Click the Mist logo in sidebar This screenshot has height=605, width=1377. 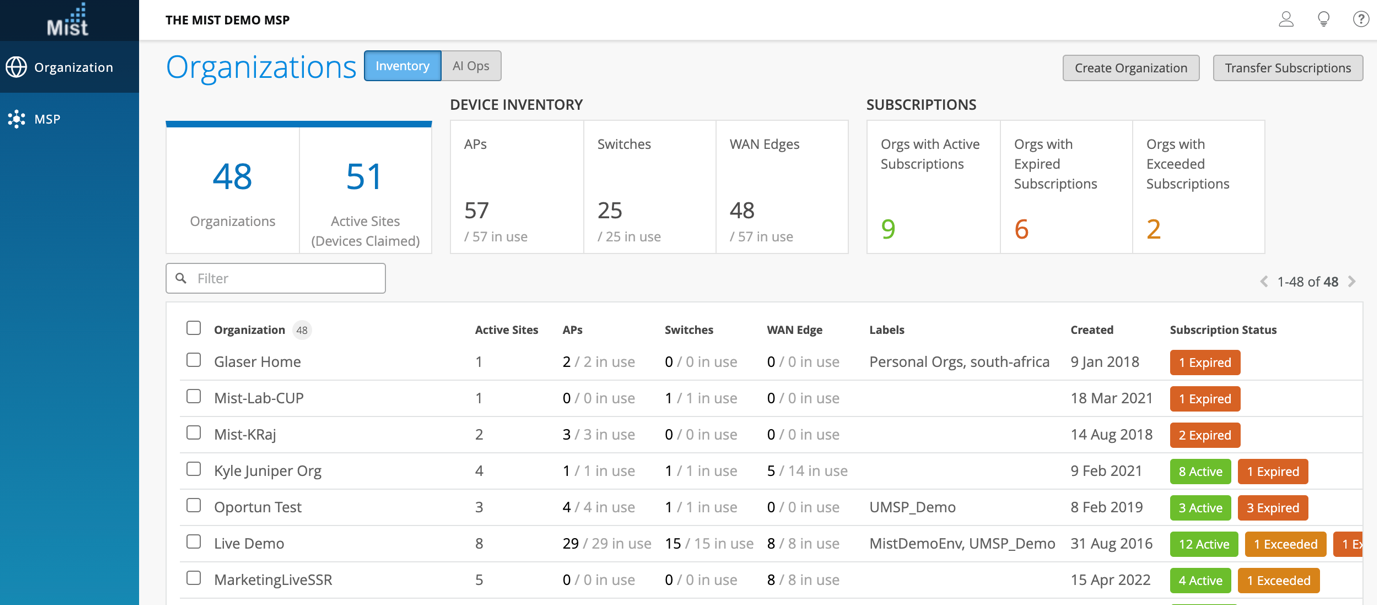pos(68,20)
